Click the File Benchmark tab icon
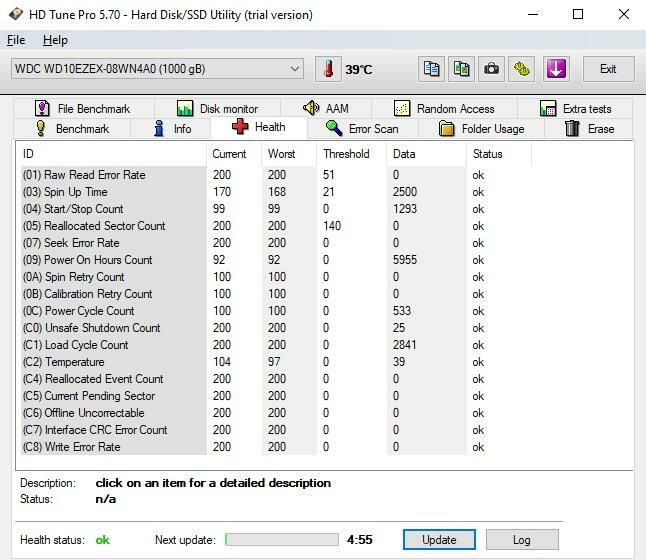Viewport: 646px width, 560px height. [42, 108]
